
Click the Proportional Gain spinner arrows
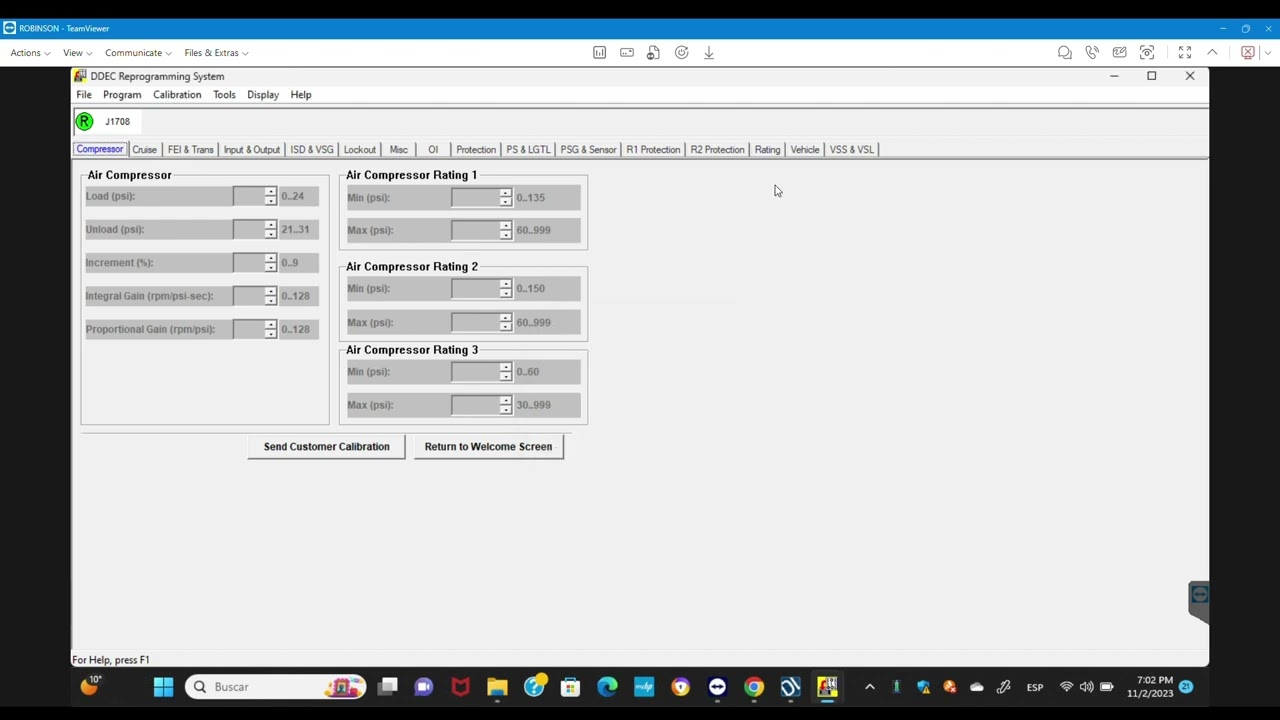[x=270, y=329]
